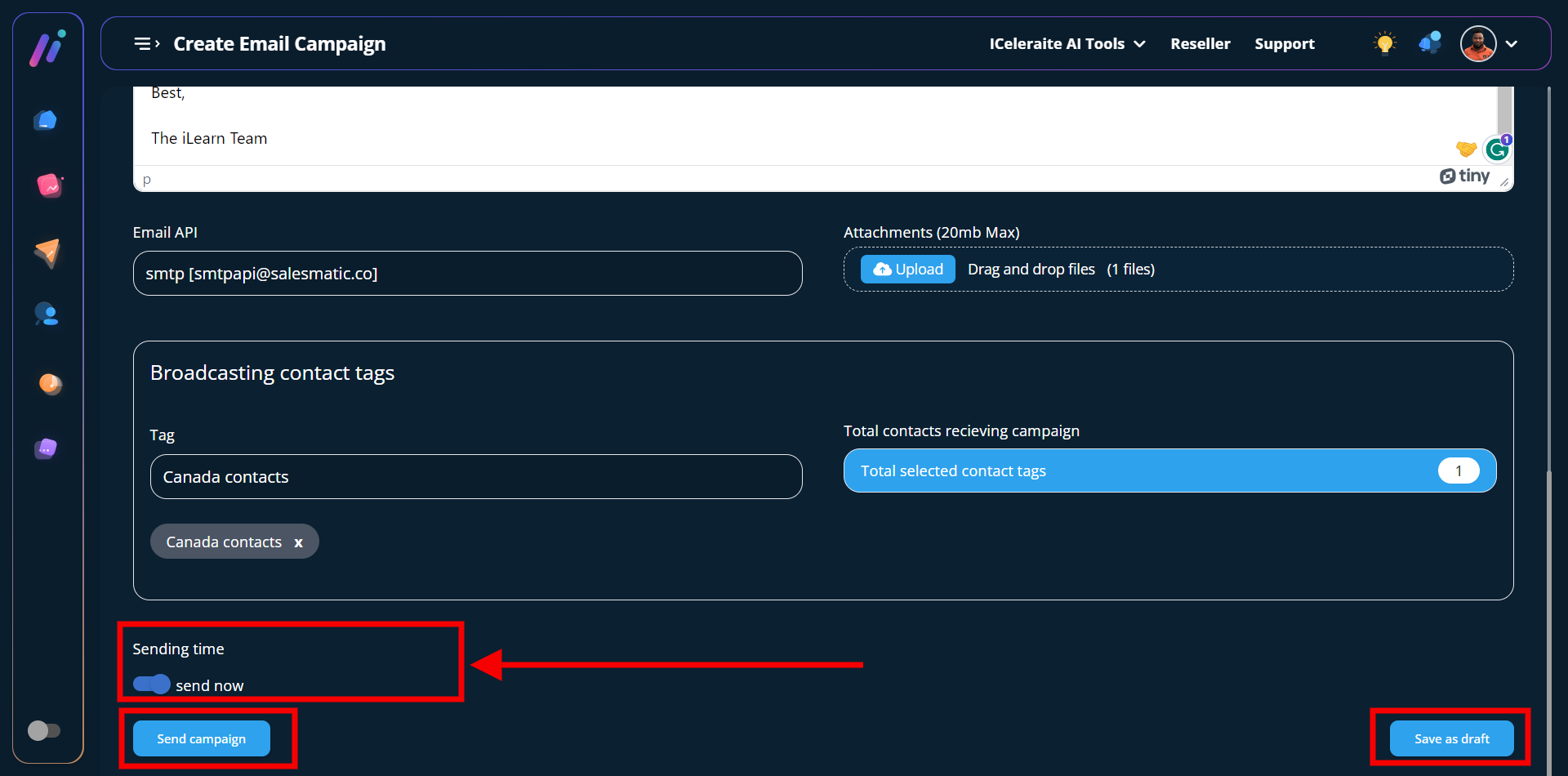Open the pink analytics chart sidebar icon

(49, 185)
